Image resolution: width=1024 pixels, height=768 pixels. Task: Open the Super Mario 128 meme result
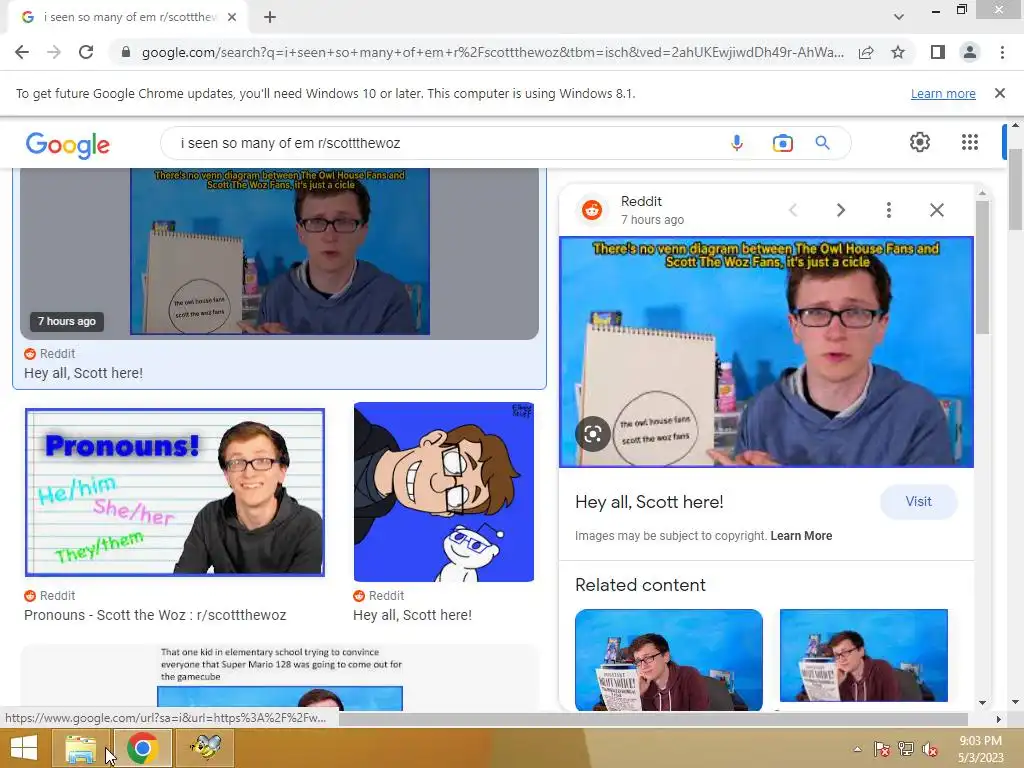(x=281, y=678)
